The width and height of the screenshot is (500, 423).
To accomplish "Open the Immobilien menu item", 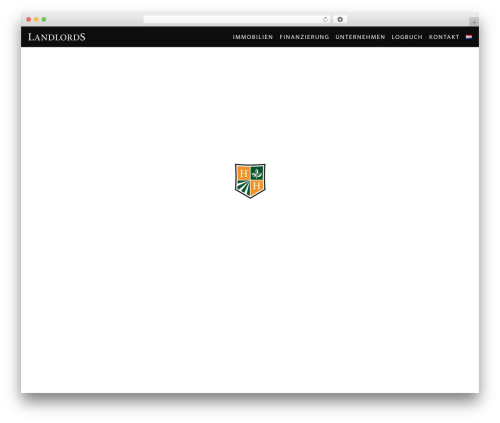I will tap(253, 37).
